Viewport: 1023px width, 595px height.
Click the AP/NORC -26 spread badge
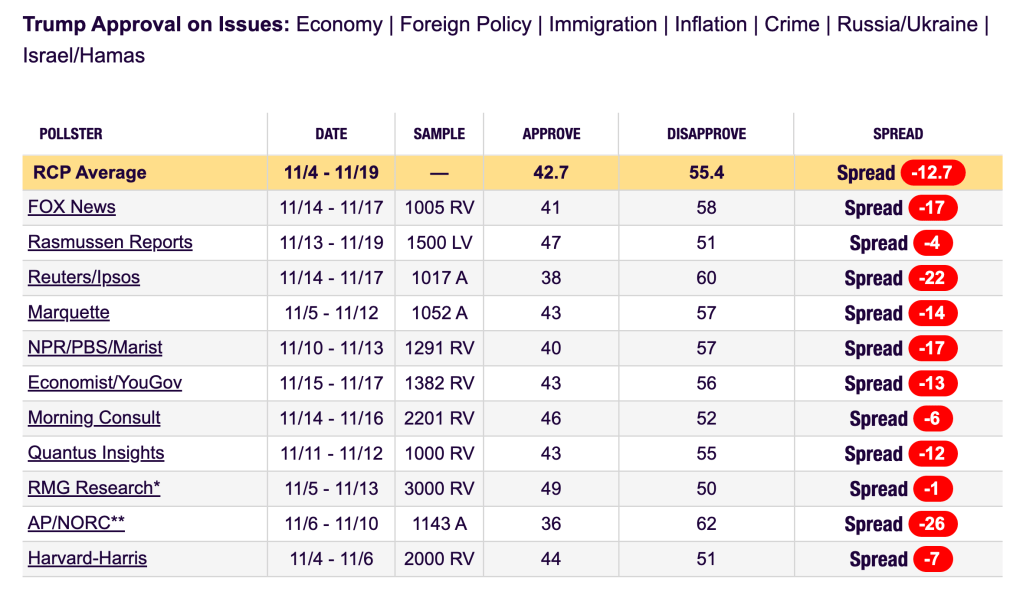(x=932, y=524)
